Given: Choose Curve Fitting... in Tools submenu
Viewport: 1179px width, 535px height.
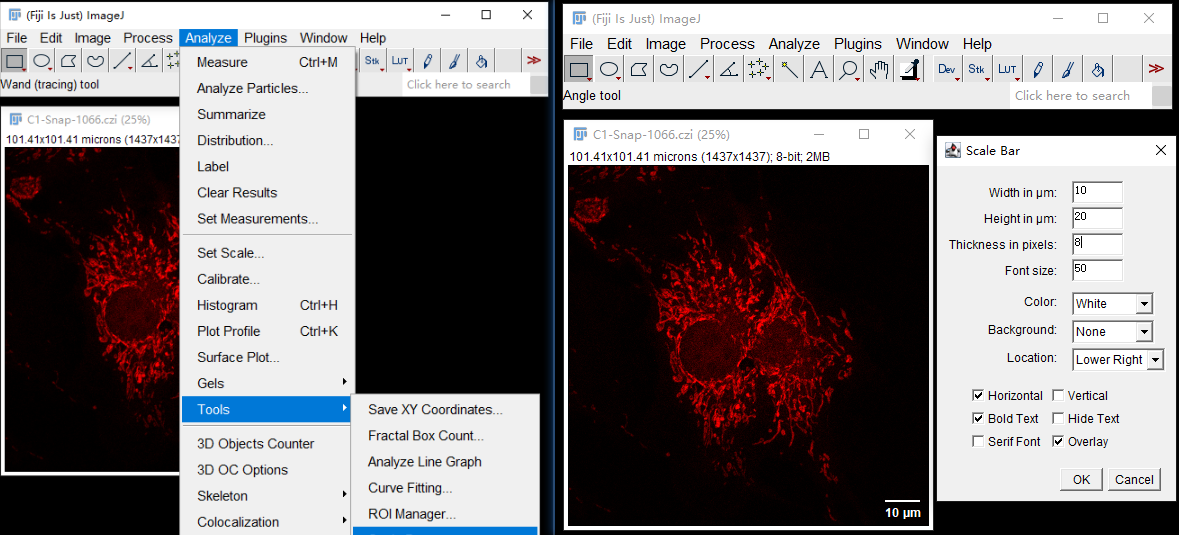Looking at the screenshot, I should pos(445,488).
